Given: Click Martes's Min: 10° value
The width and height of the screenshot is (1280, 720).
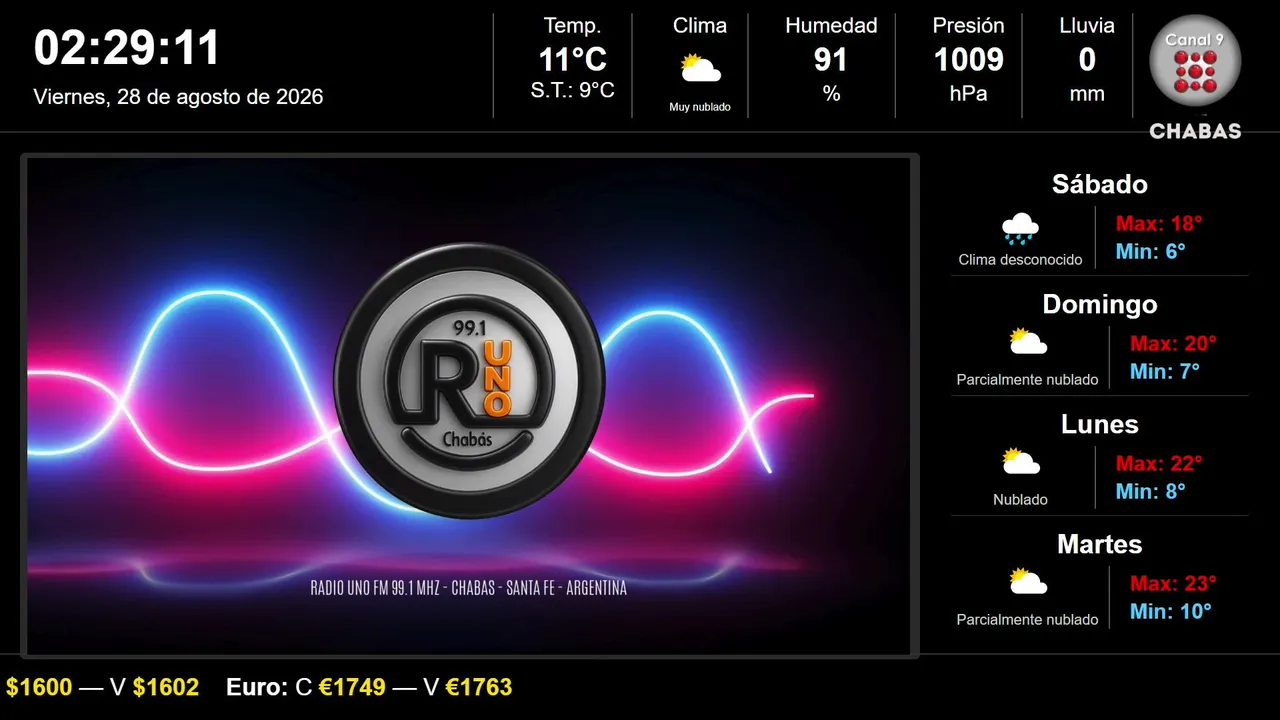Looking at the screenshot, I should pos(1171,611).
